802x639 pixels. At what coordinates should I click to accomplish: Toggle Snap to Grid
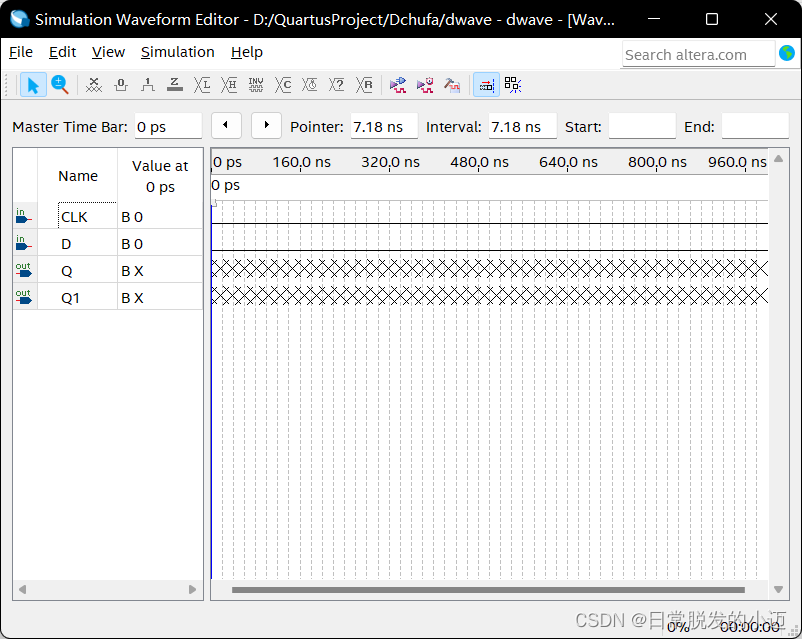click(486, 85)
